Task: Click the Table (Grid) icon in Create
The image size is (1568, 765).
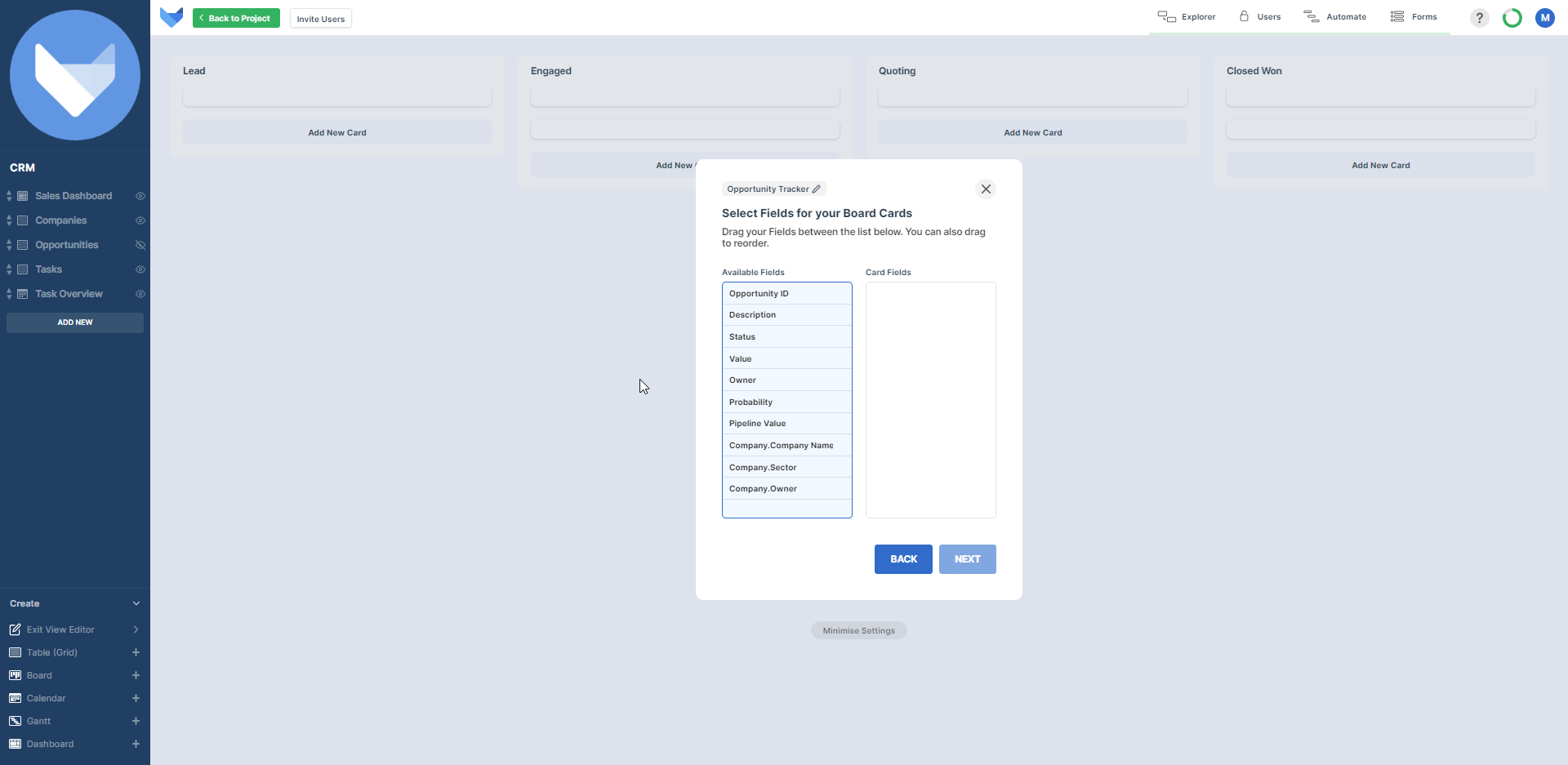Action: pyautogui.click(x=15, y=652)
